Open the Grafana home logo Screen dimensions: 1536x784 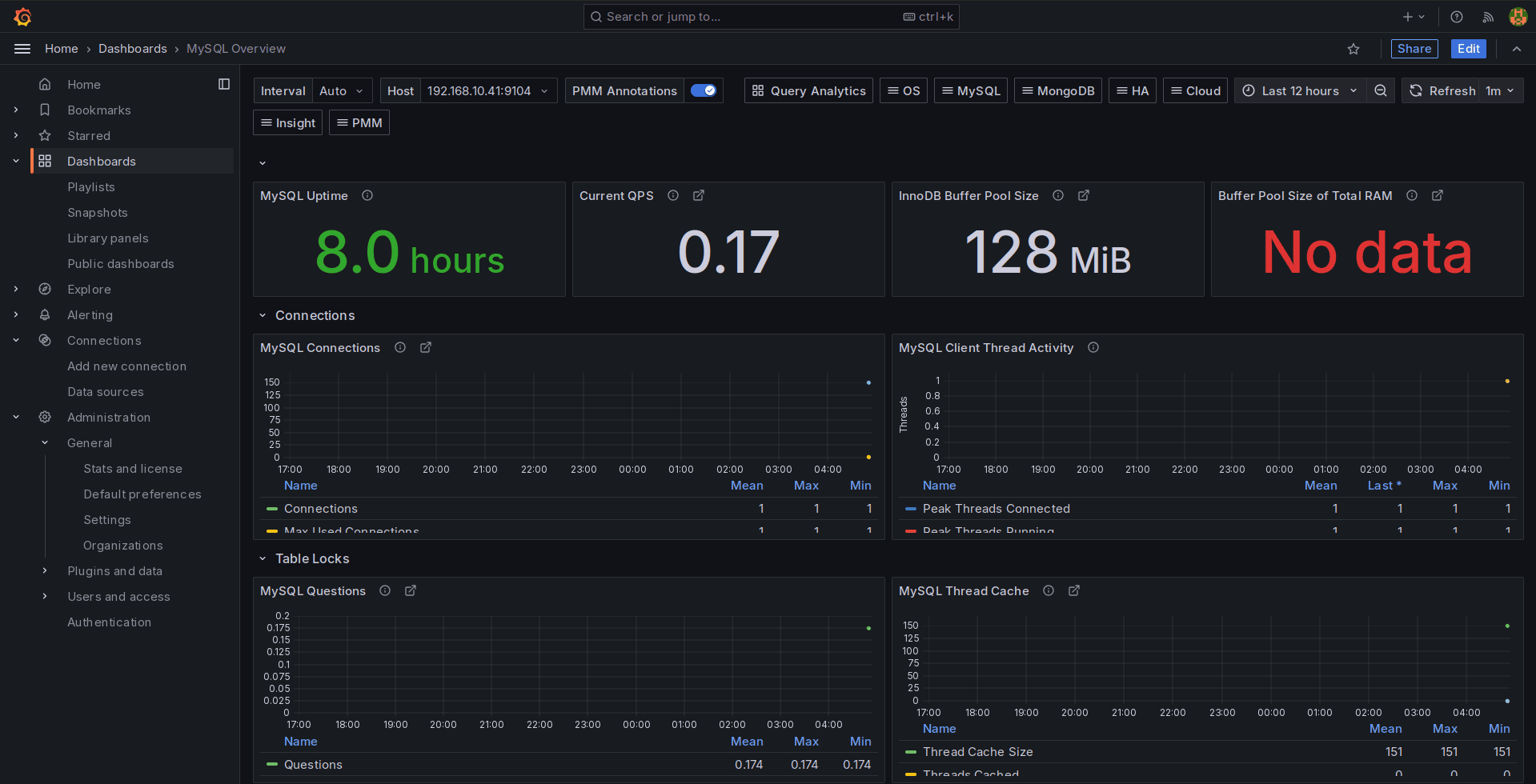click(22, 16)
